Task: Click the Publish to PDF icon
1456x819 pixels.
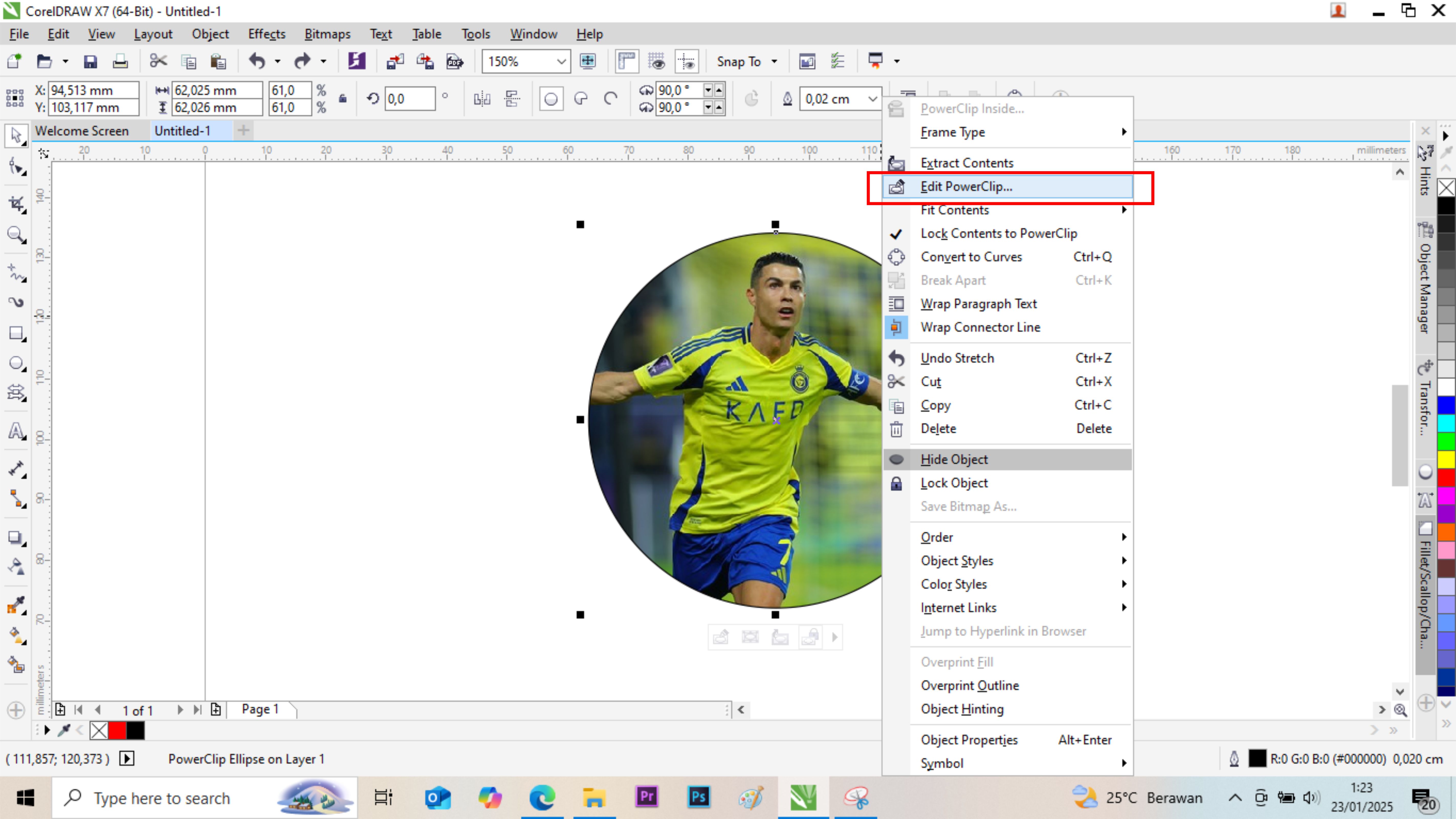Action: click(x=455, y=61)
